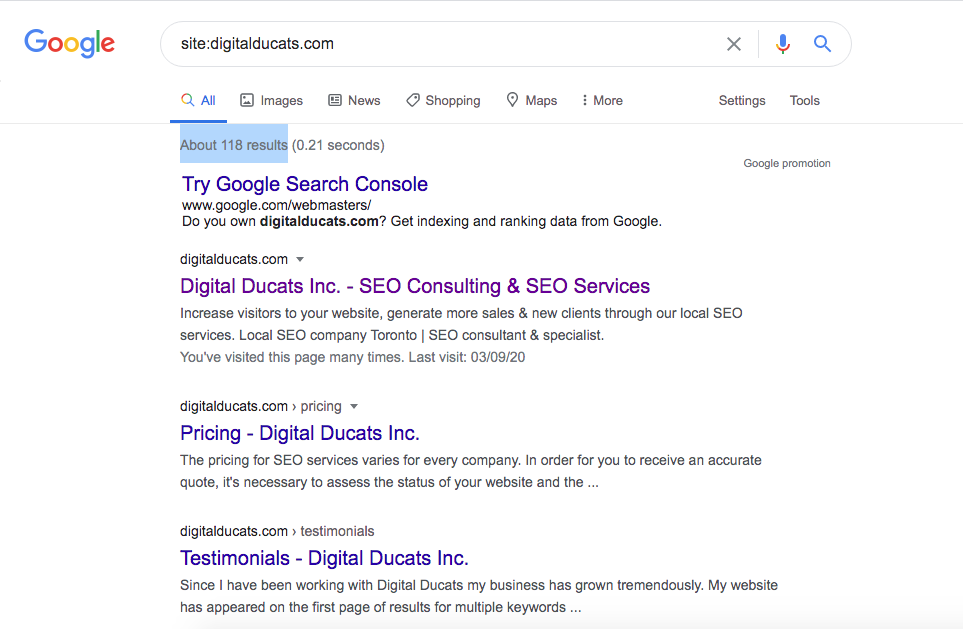The height and width of the screenshot is (629, 963).
Task: Open Digital Ducats Inc. SEO Consulting result
Action: [x=415, y=286]
